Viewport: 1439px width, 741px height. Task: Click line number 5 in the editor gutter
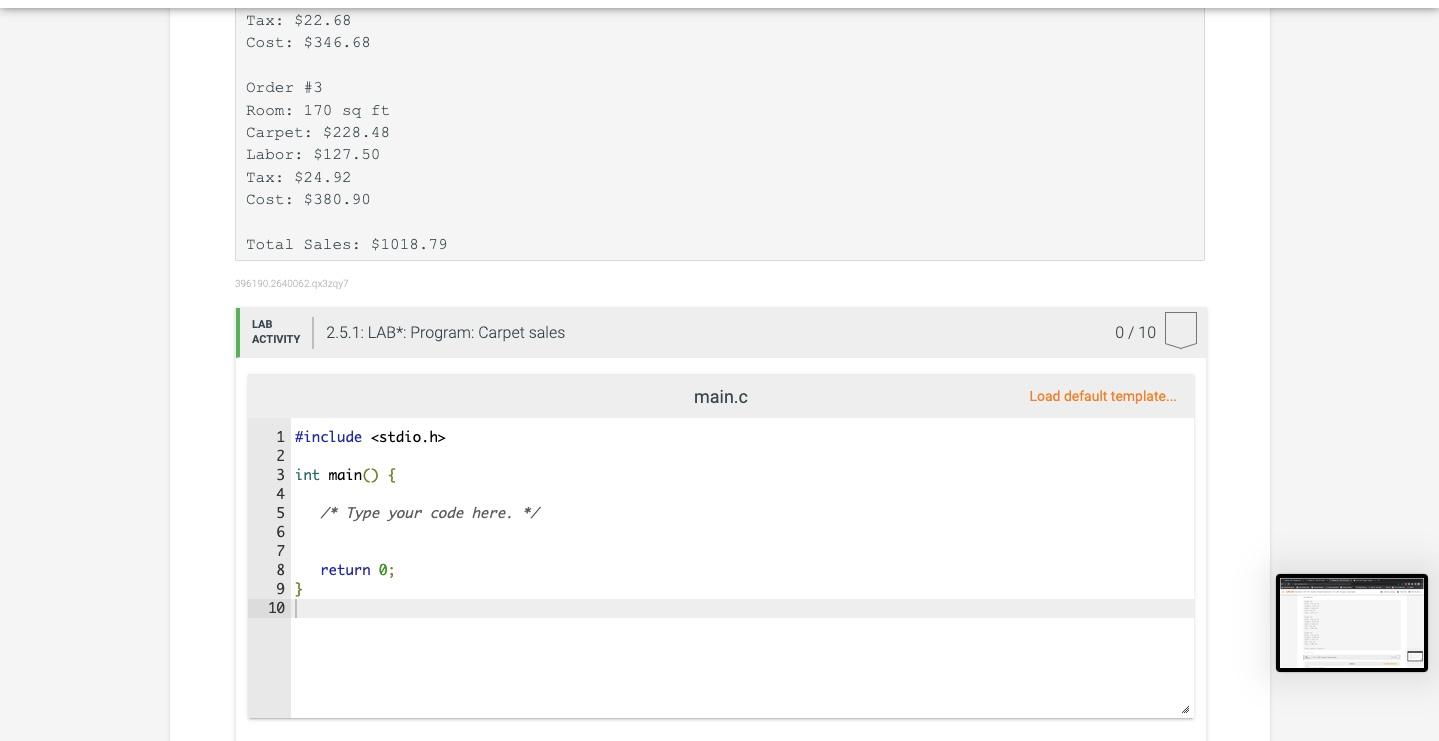tap(280, 513)
